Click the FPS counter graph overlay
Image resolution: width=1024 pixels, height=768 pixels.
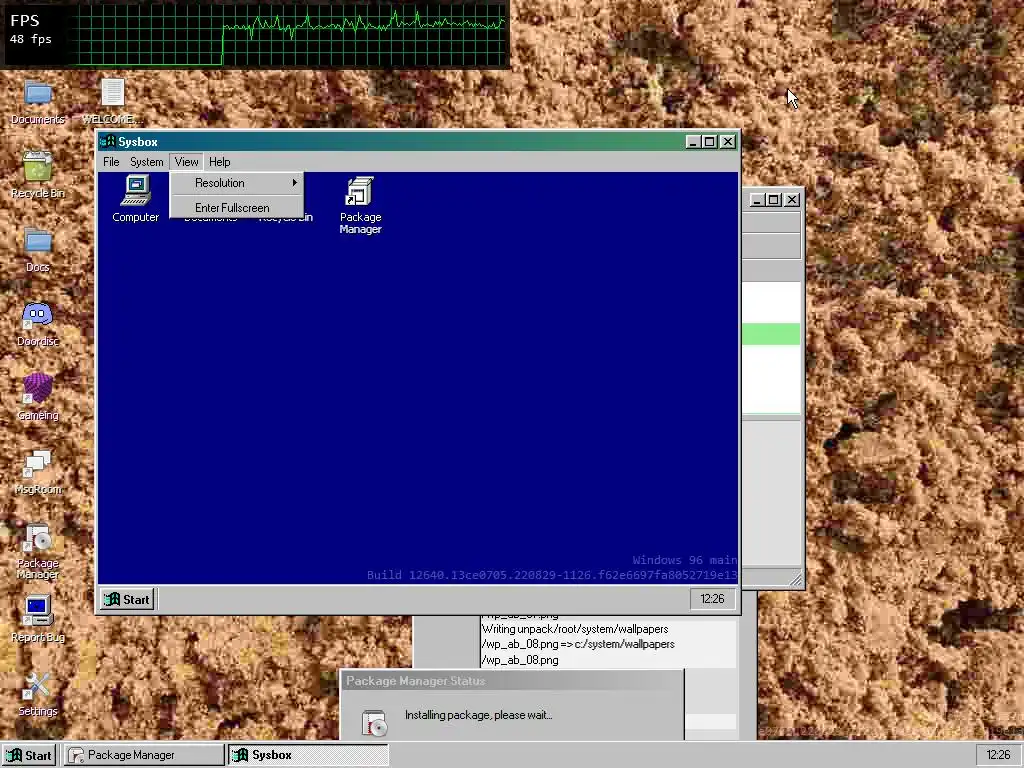(255, 34)
